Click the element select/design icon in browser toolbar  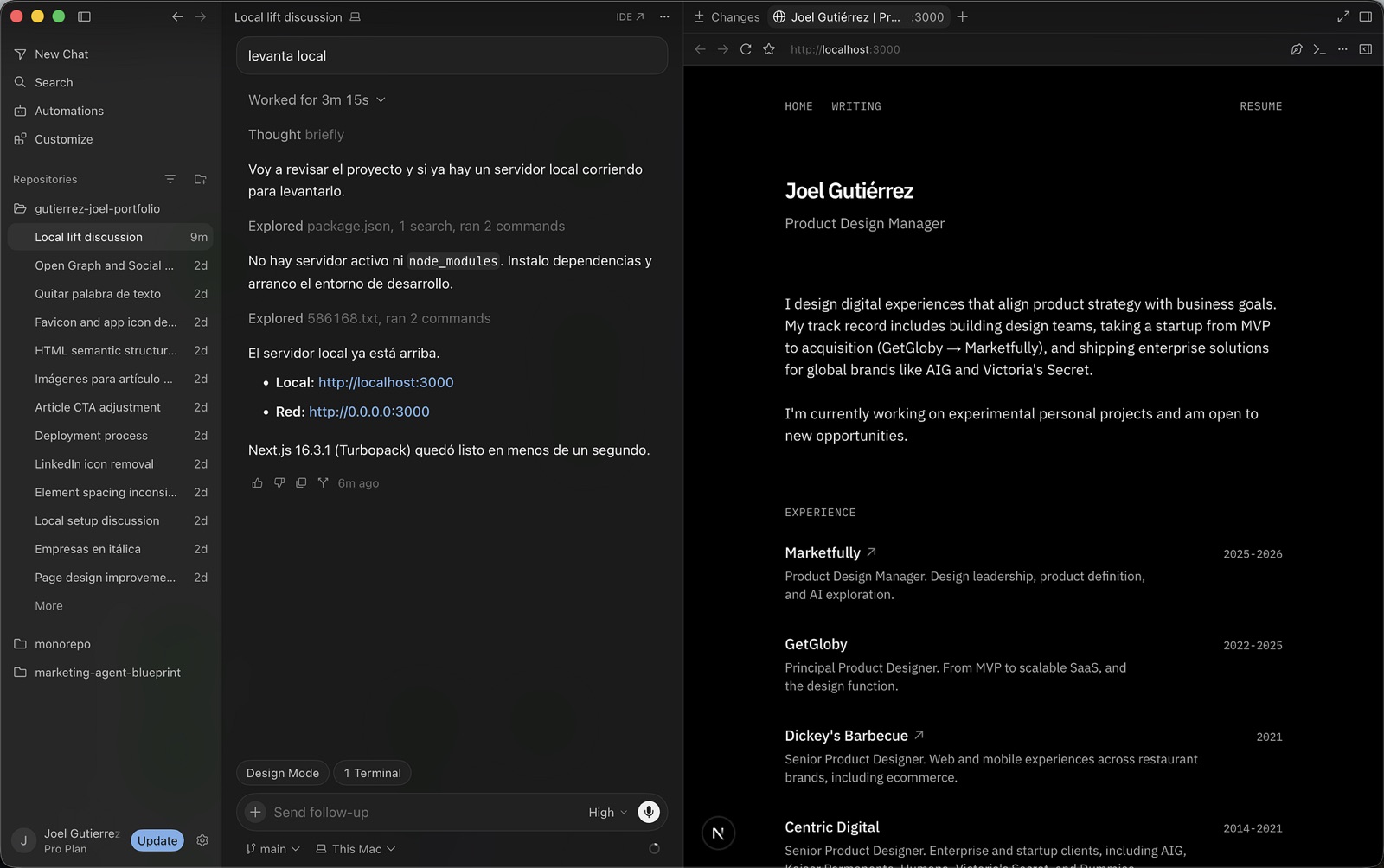click(1297, 49)
